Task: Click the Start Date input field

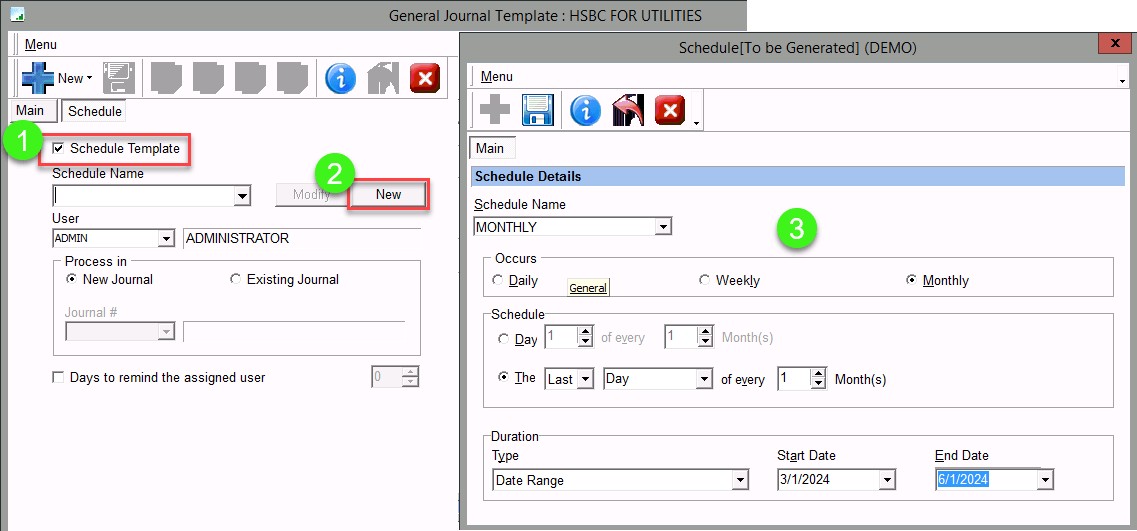Action: pyautogui.click(x=827, y=481)
